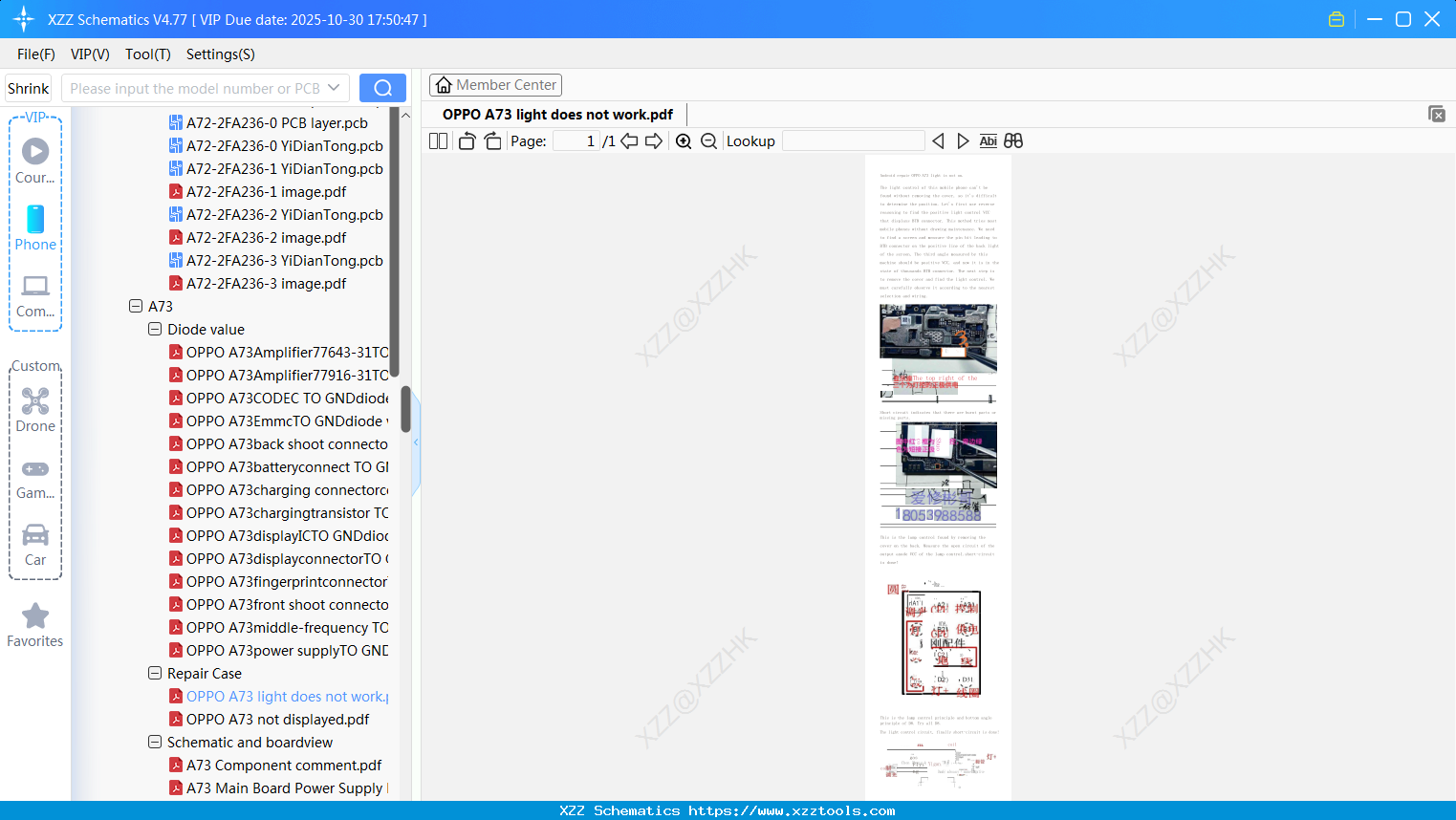The height and width of the screenshot is (820, 1456).
Task: Open Member Center home button
Action: click(x=495, y=85)
